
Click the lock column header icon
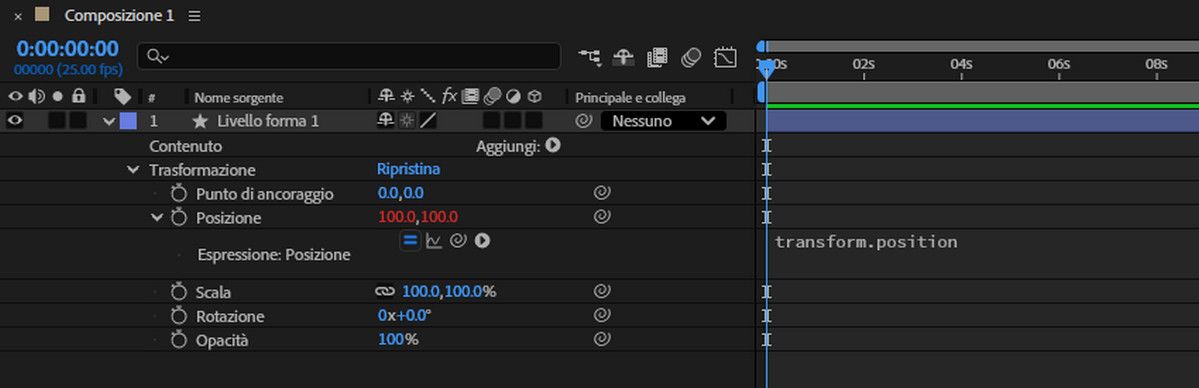coord(78,96)
